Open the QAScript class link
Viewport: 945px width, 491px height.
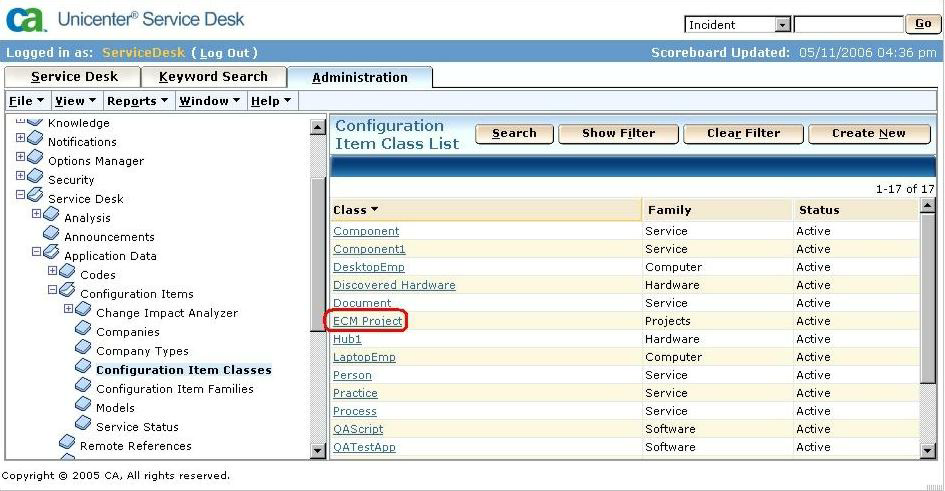358,429
